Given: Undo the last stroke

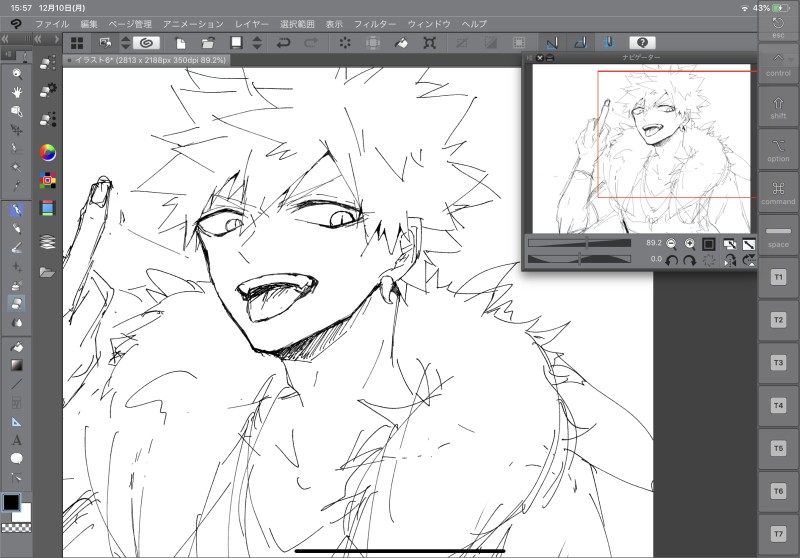Looking at the screenshot, I should click(283, 43).
